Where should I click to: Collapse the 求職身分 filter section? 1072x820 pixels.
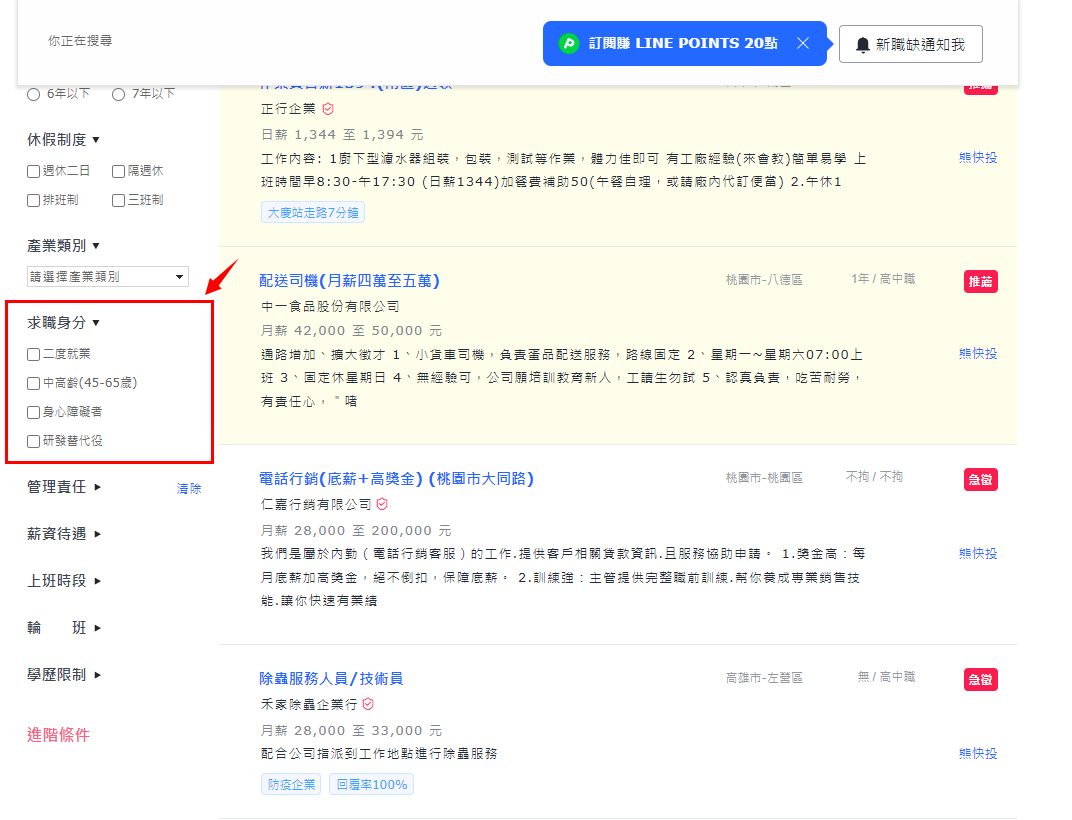point(63,323)
